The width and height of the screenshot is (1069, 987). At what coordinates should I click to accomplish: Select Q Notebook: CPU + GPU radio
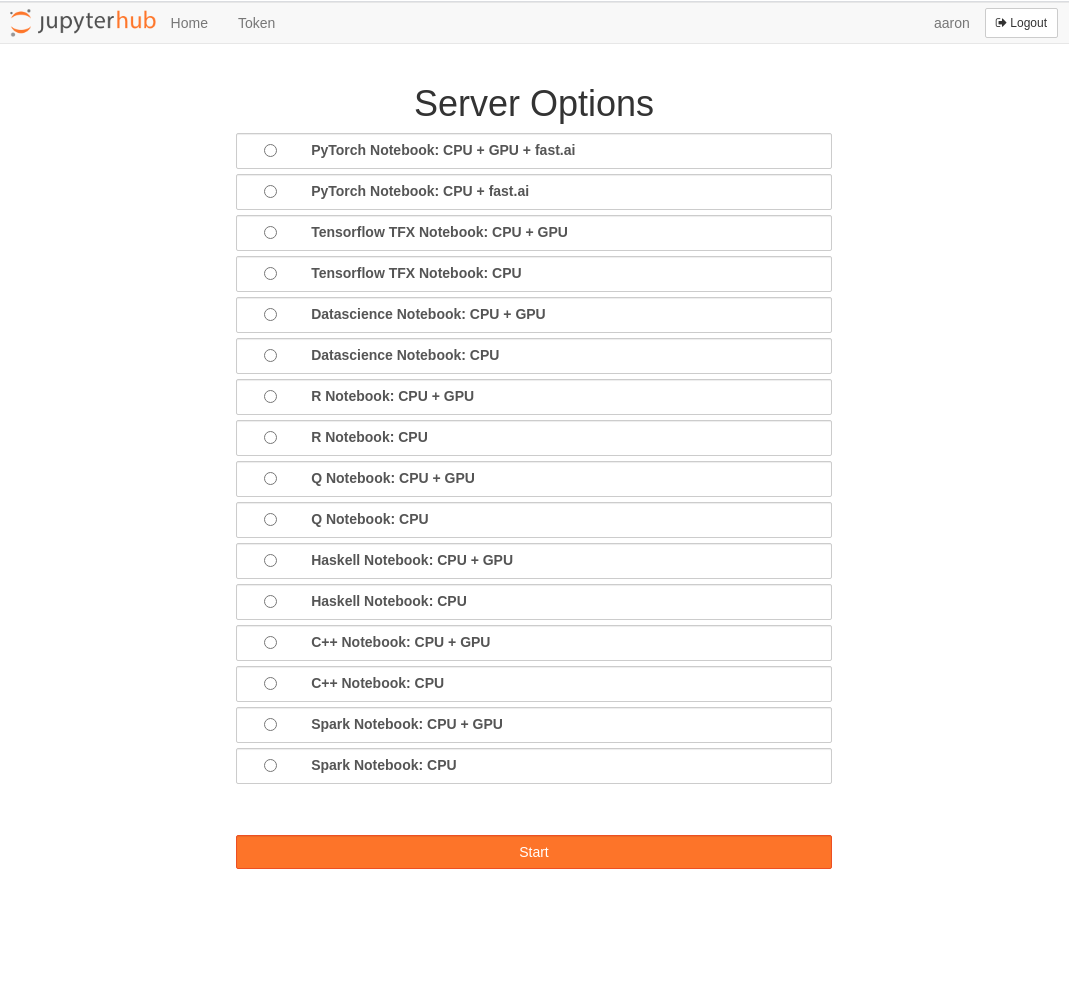[270, 479]
